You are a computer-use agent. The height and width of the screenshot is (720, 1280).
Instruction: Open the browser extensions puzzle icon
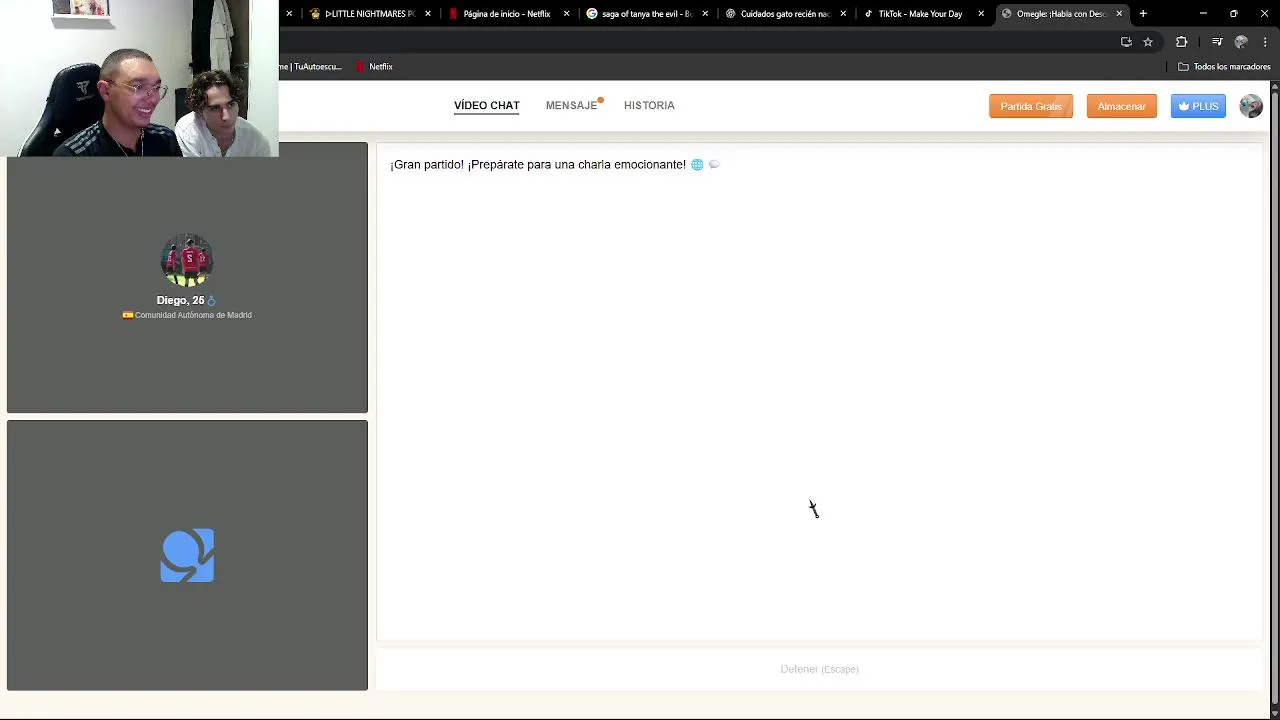[x=1182, y=42]
